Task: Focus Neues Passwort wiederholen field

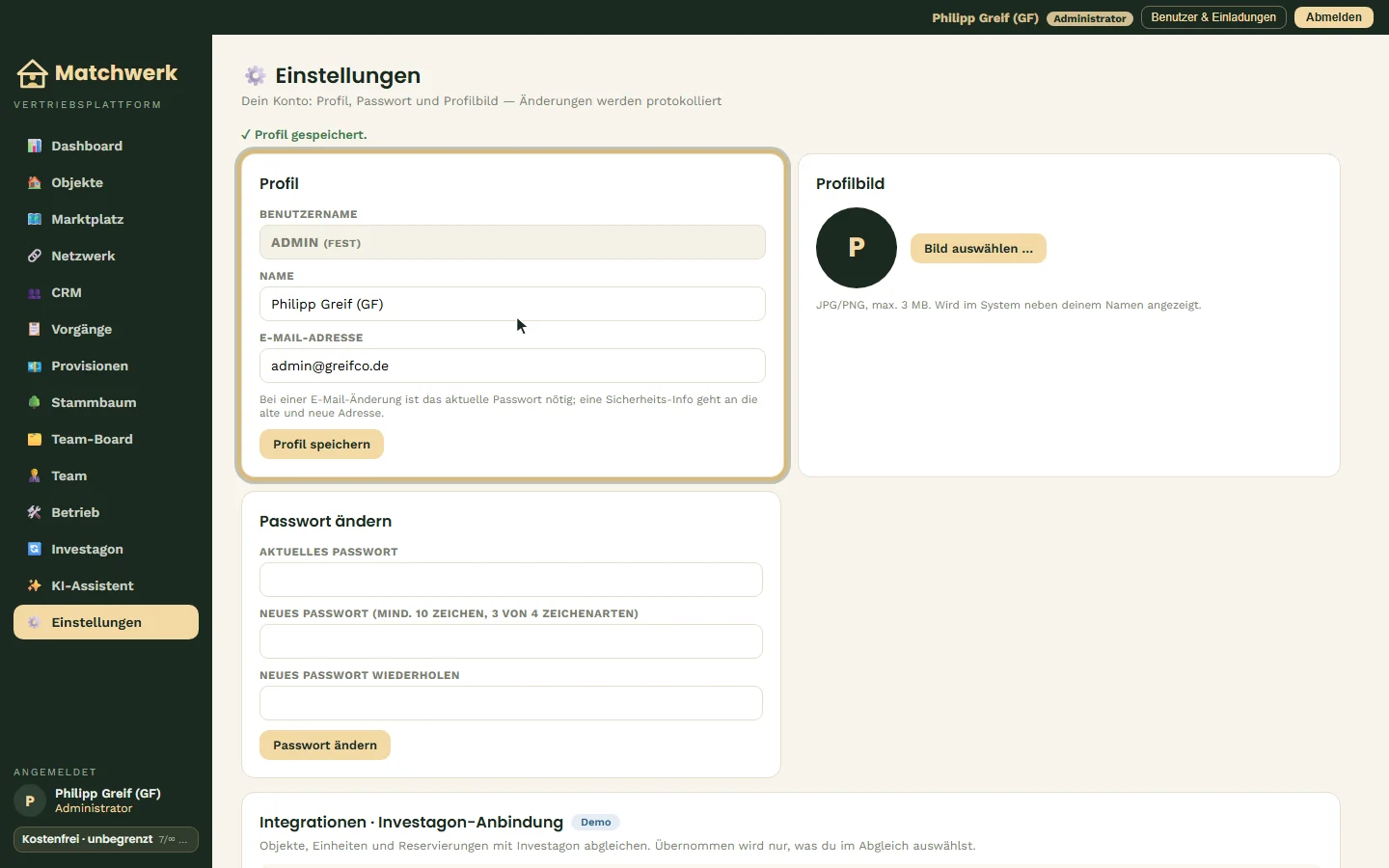Action: [x=511, y=703]
